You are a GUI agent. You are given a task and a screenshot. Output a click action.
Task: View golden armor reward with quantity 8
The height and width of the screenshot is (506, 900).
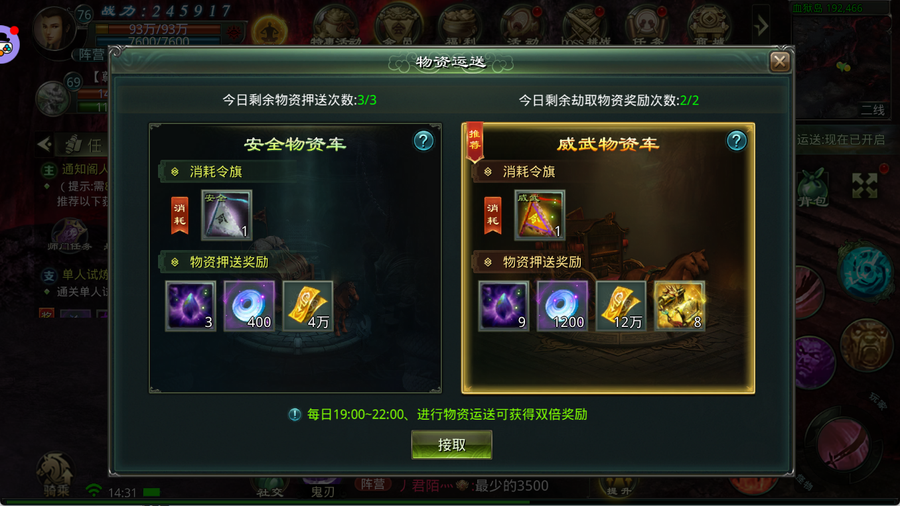tap(680, 306)
